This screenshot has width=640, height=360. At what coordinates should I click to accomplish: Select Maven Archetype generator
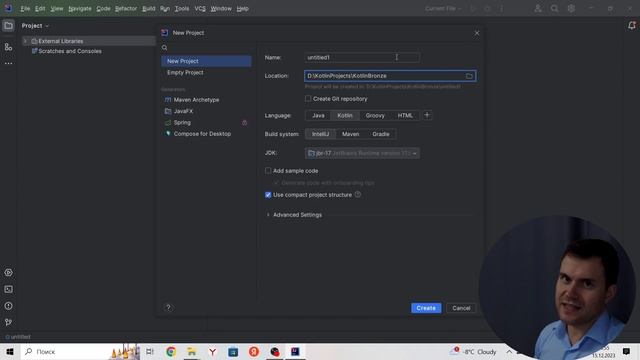(x=196, y=100)
